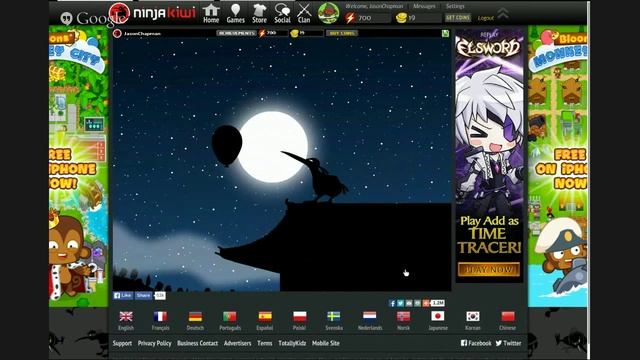Visit the Twitter footer link

(508, 343)
